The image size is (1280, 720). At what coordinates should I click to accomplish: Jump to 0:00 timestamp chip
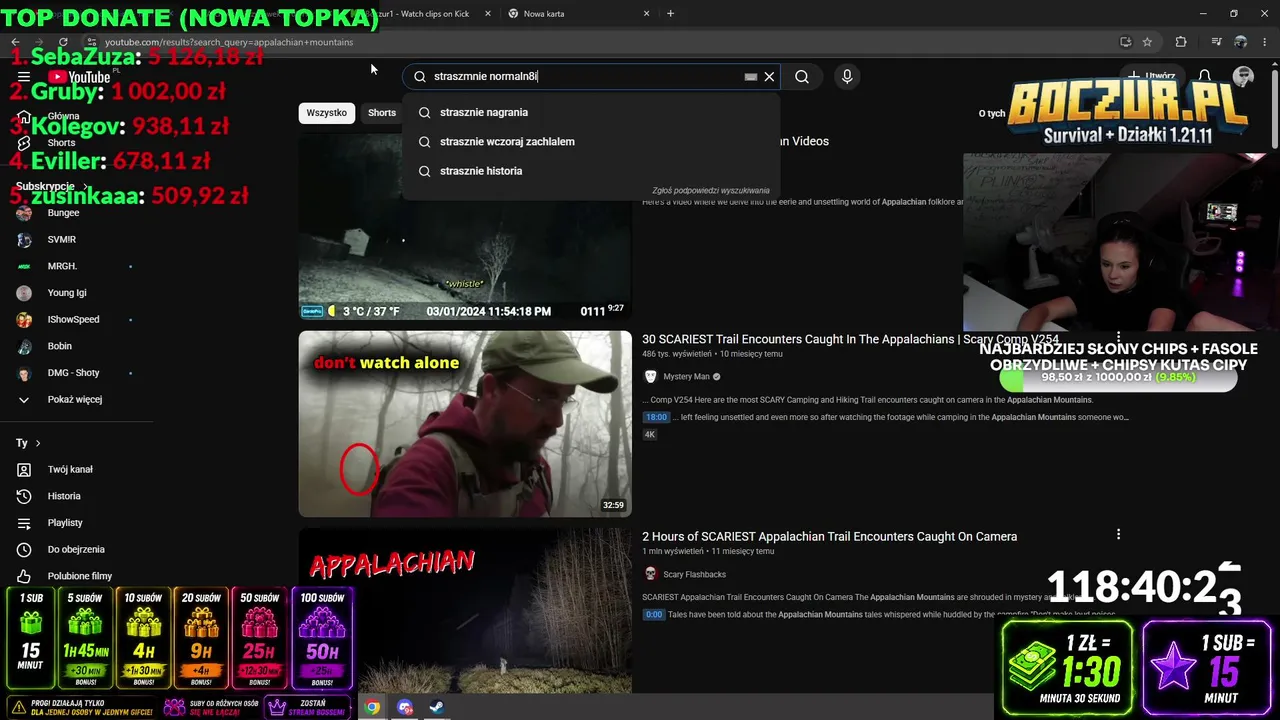[x=654, y=614]
